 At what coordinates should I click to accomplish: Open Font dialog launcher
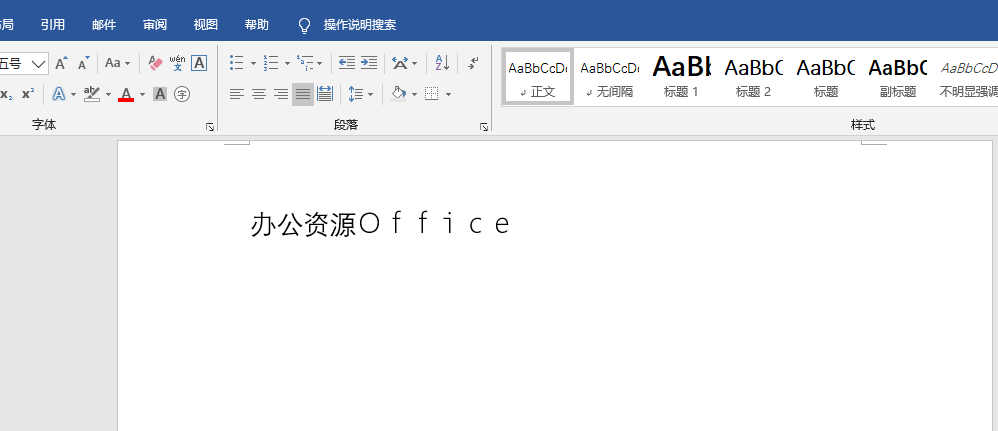(x=210, y=127)
